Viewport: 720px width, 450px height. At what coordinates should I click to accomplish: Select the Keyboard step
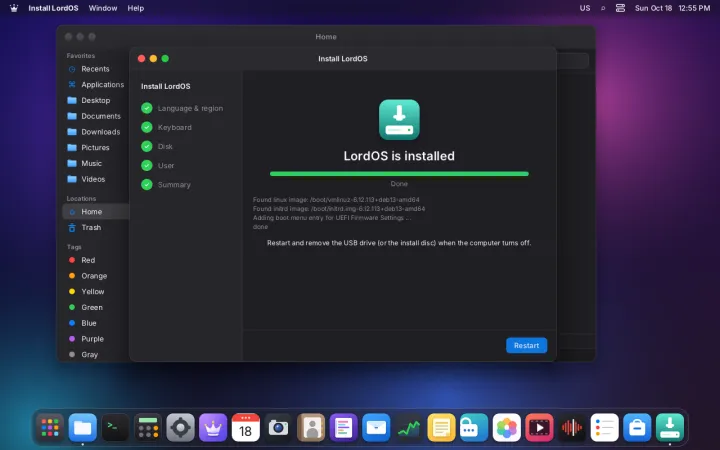tap(166, 127)
